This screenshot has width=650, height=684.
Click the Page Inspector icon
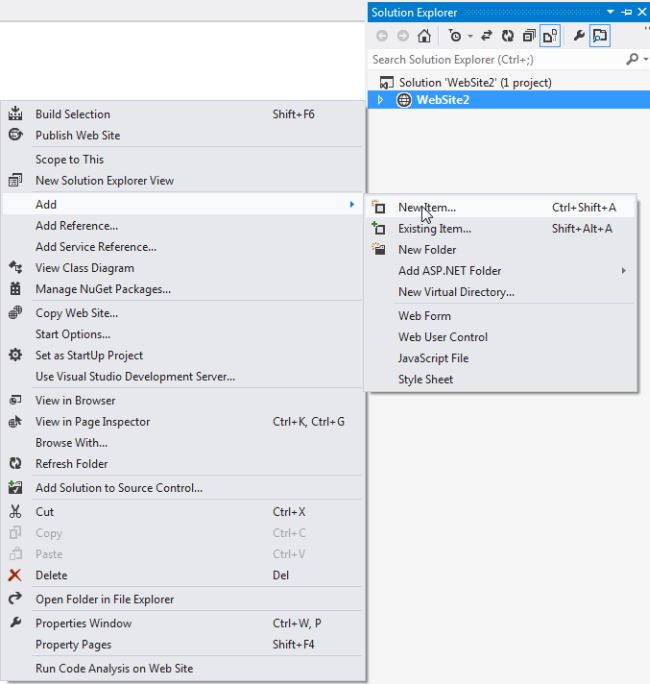[x=15, y=421]
